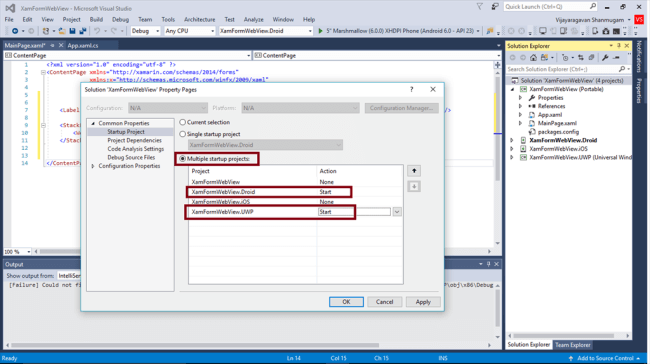This screenshot has height=364, width=650.
Task: Click the Apply button
Action: click(423, 302)
